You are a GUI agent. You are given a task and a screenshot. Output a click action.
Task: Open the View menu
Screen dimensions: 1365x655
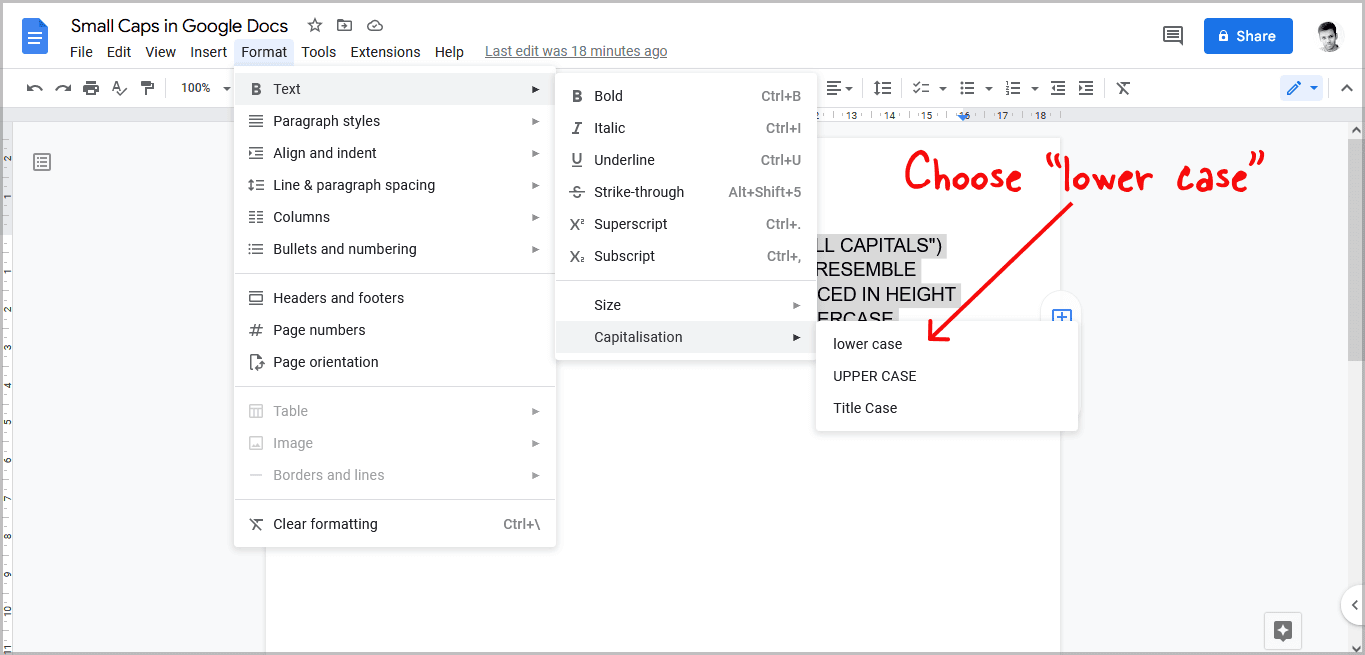point(160,52)
